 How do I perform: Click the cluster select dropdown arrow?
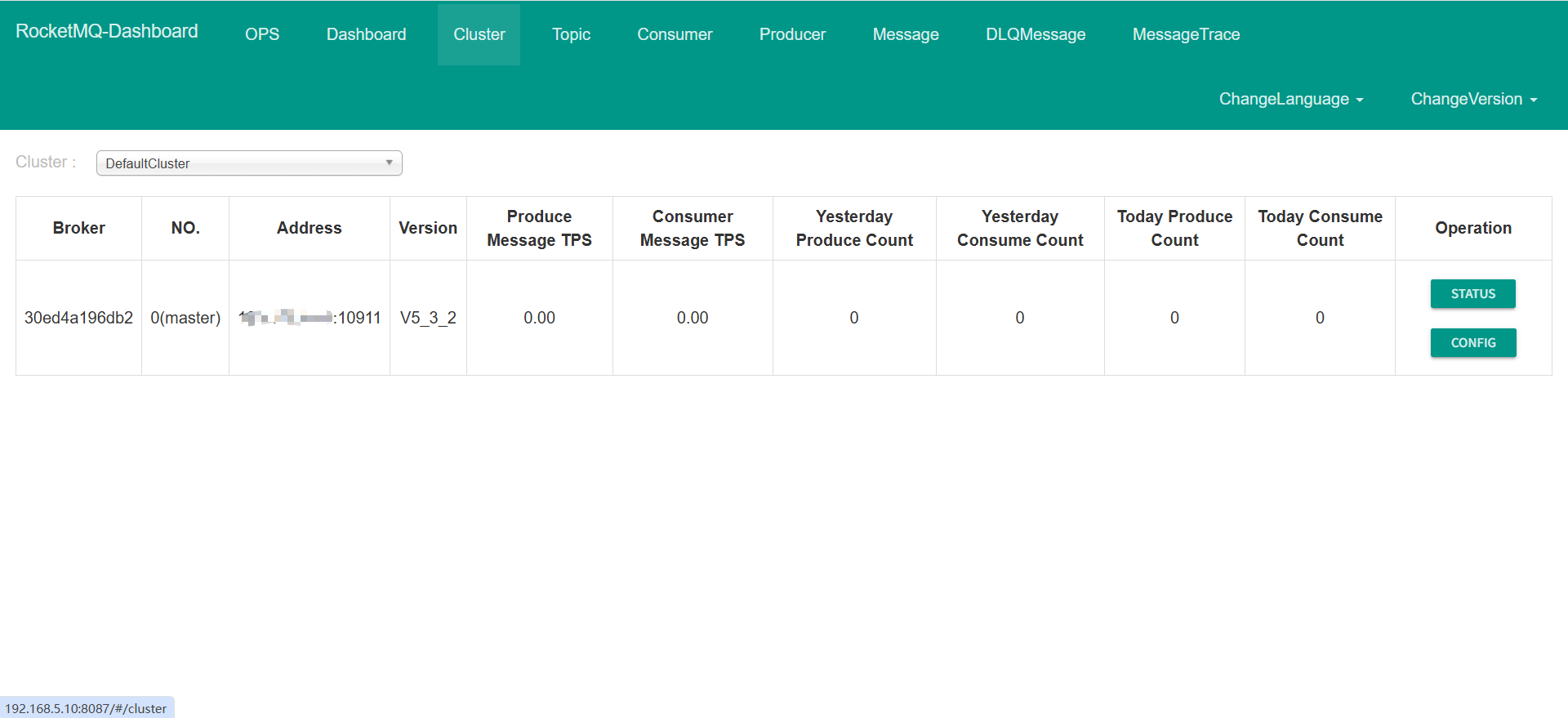(x=390, y=163)
